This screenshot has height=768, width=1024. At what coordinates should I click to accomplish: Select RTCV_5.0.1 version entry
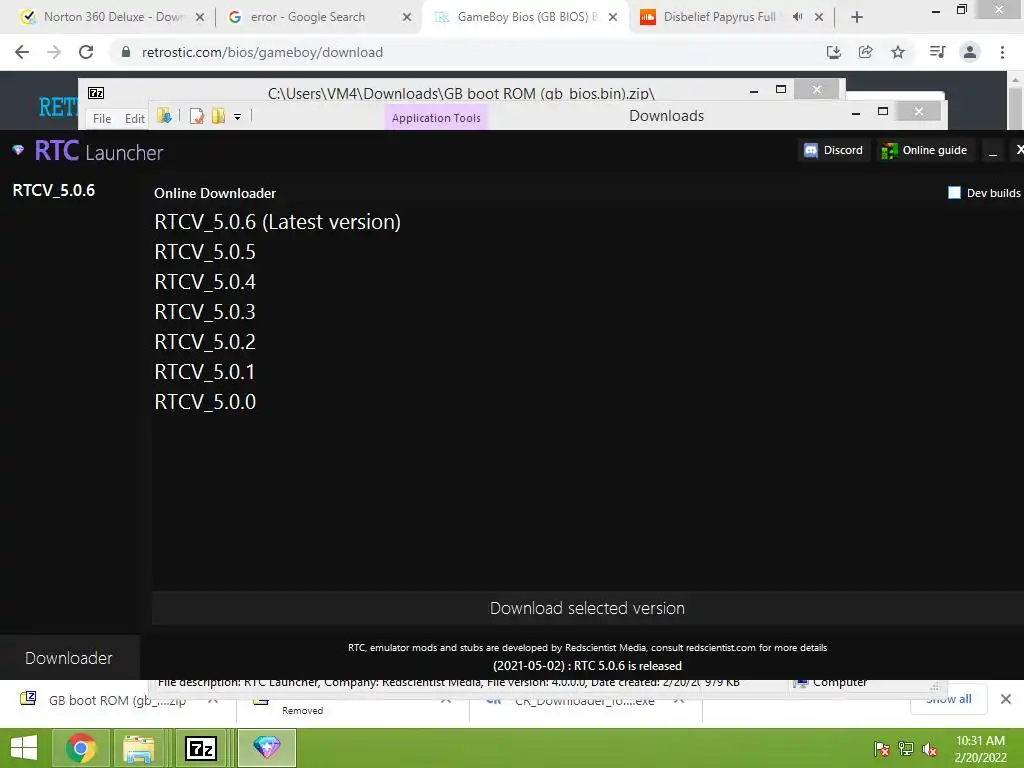coord(205,372)
